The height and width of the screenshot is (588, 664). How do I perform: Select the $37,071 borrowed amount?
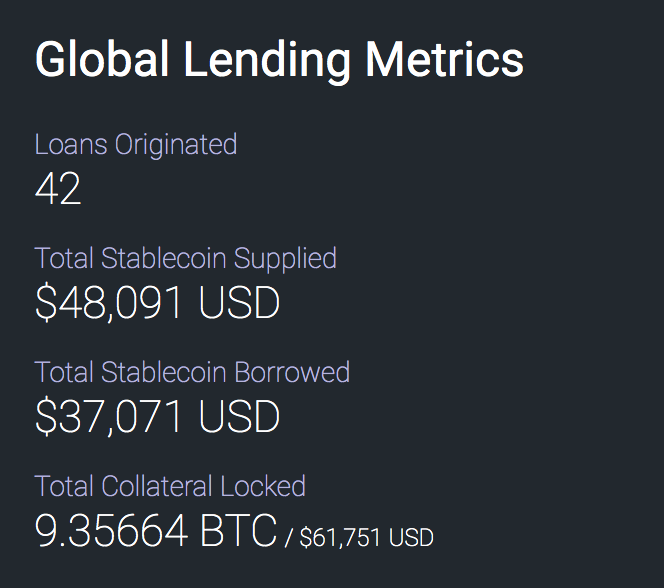[x=109, y=417]
